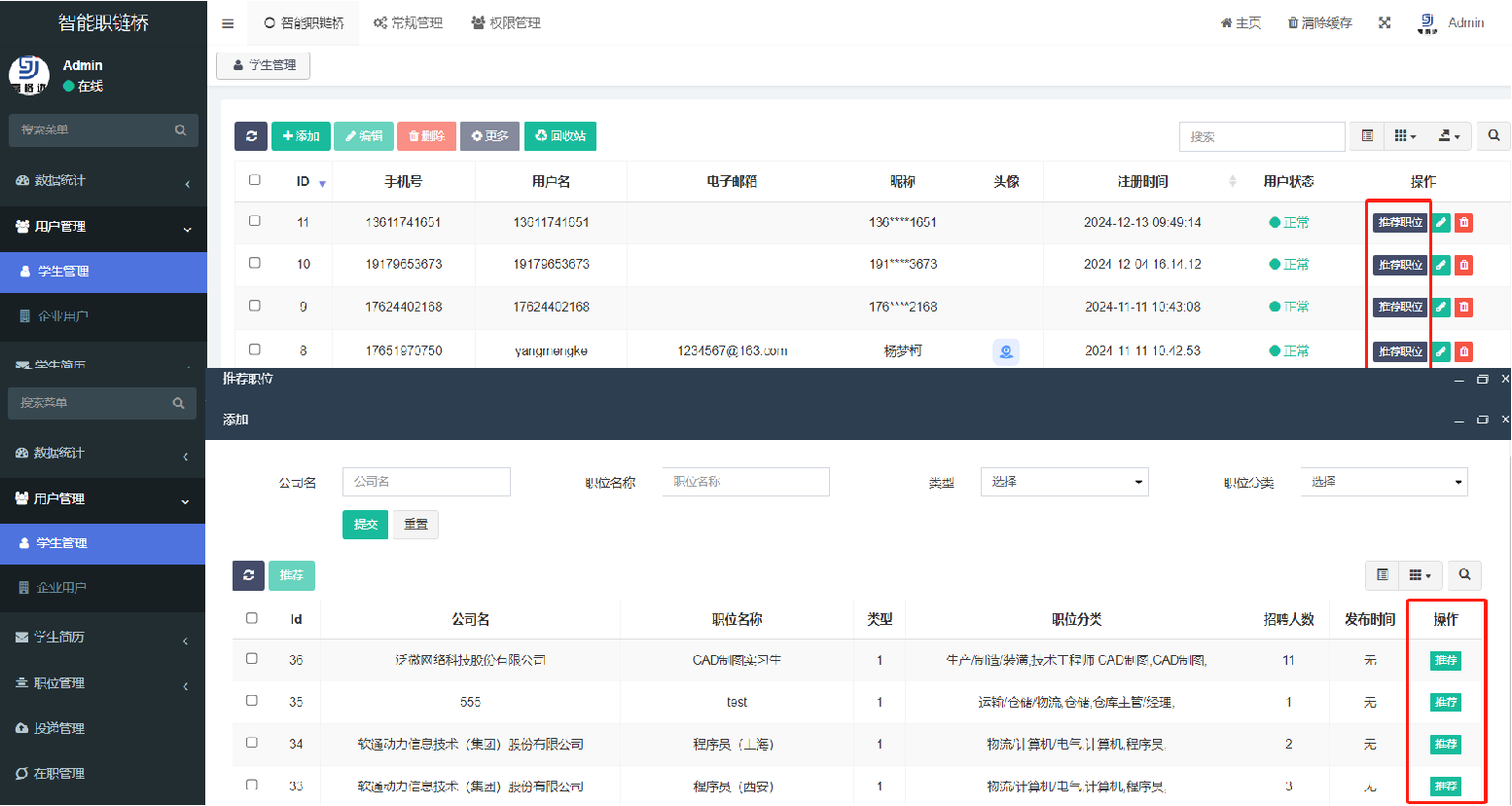Check the box for user ID 9

(x=255, y=306)
